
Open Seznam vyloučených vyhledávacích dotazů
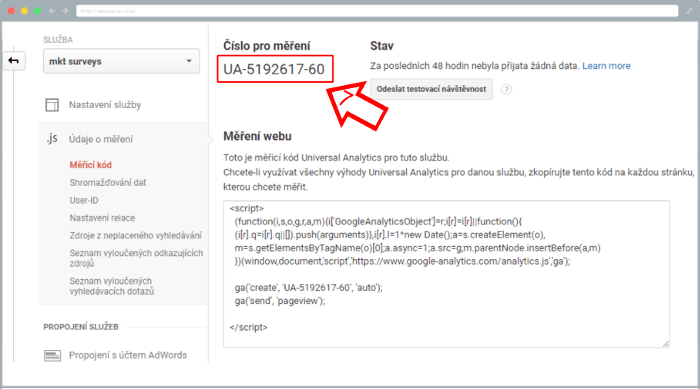point(112,286)
